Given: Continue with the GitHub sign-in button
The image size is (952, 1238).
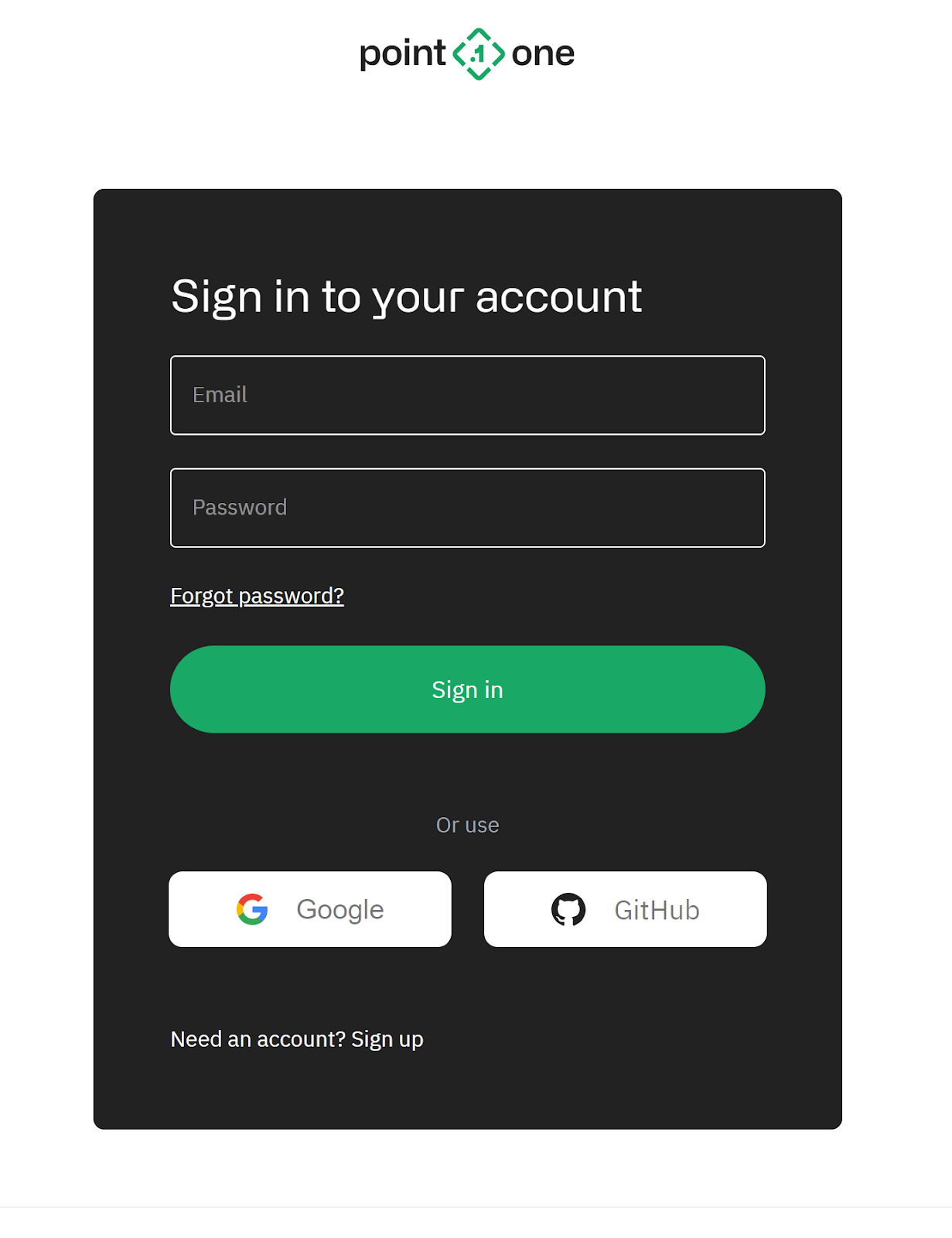Looking at the screenshot, I should [x=626, y=909].
